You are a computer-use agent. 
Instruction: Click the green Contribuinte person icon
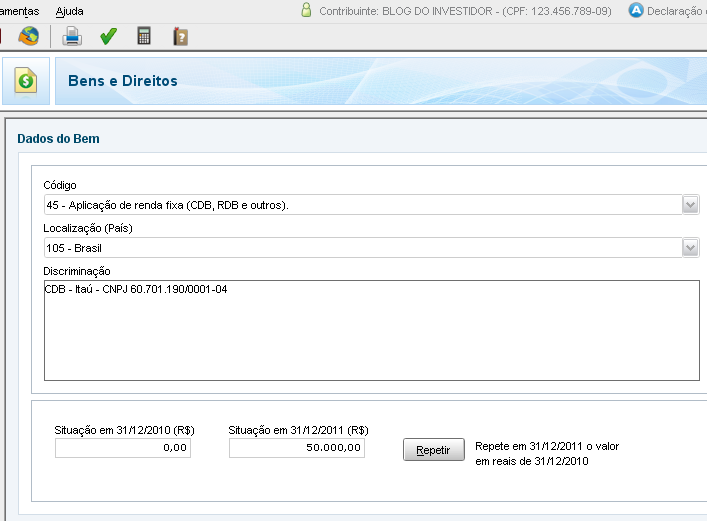tap(306, 10)
